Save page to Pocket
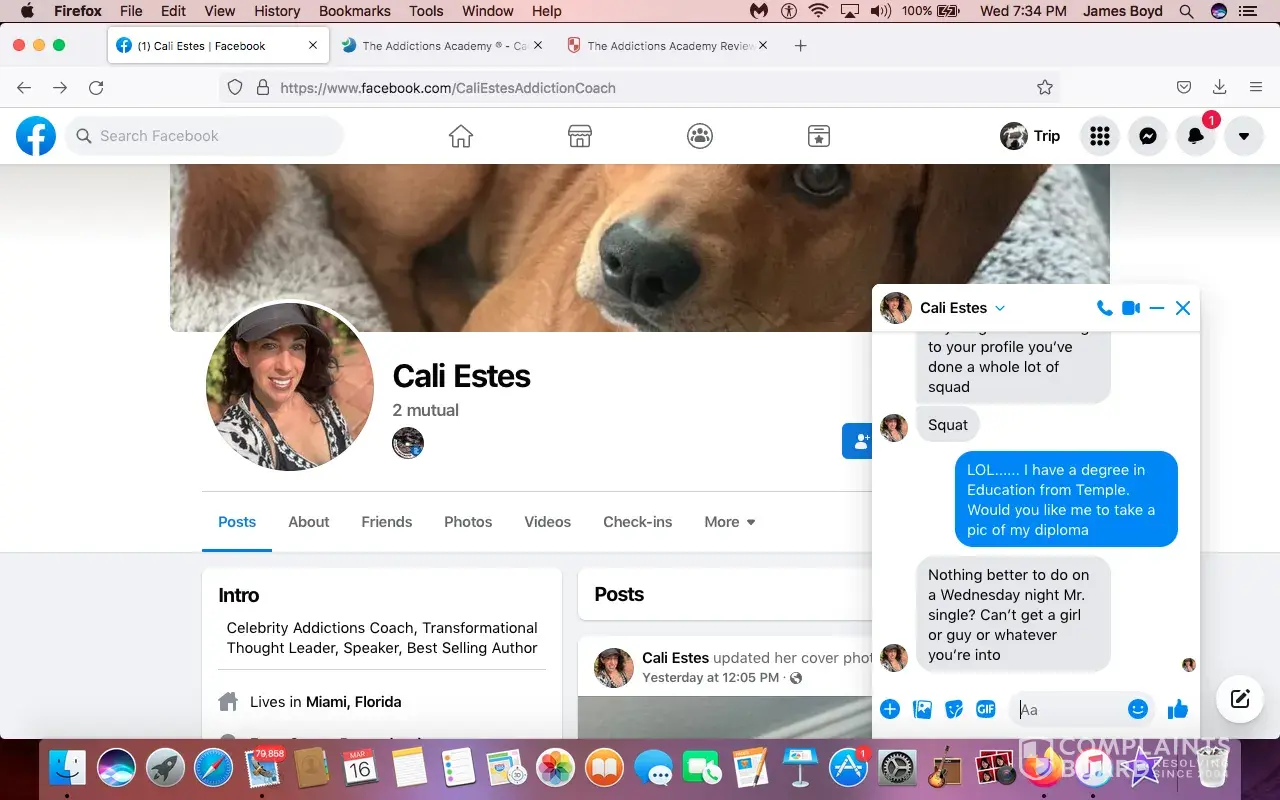Viewport: 1280px width, 800px height. [1184, 88]
